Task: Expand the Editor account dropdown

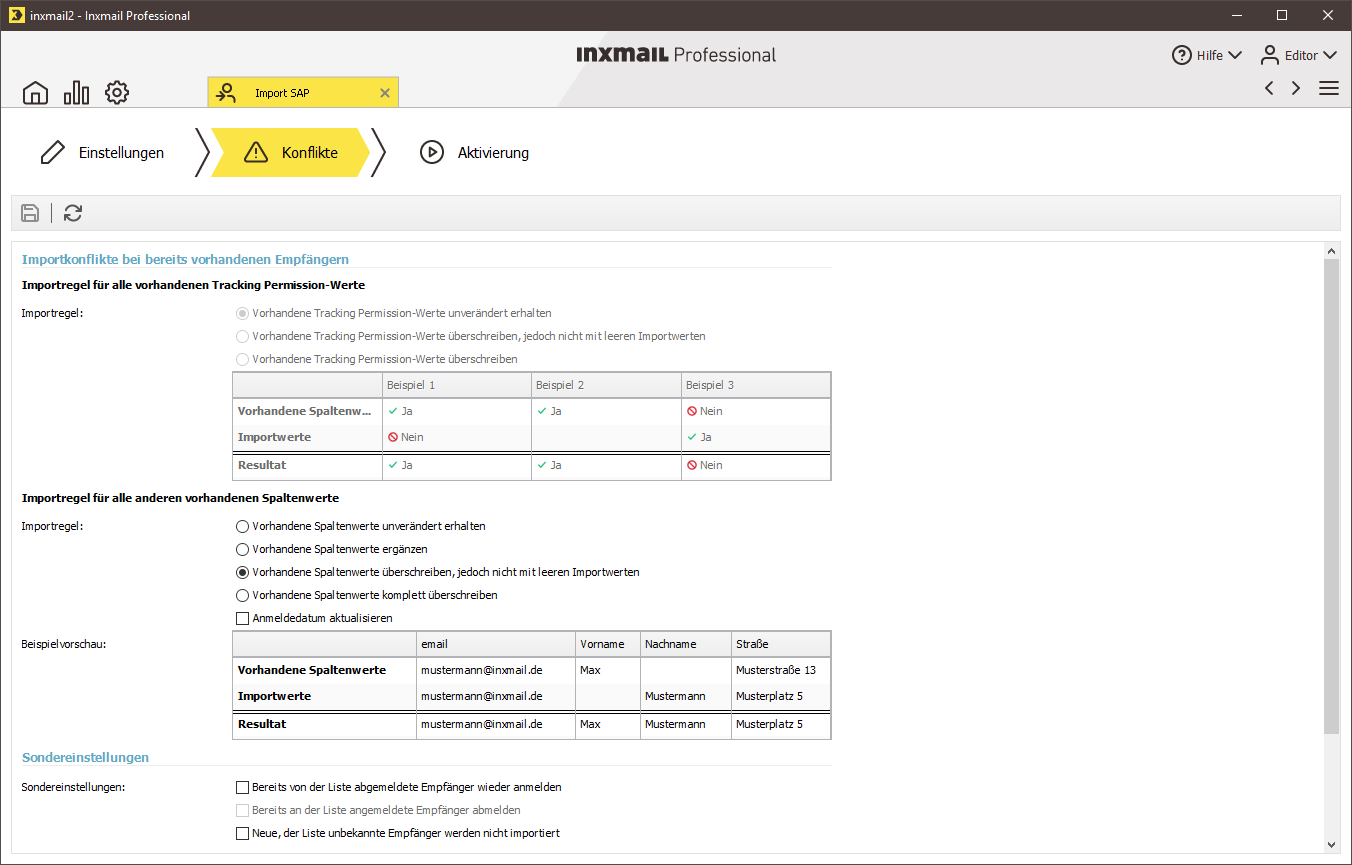Action: click(1329, 56)
